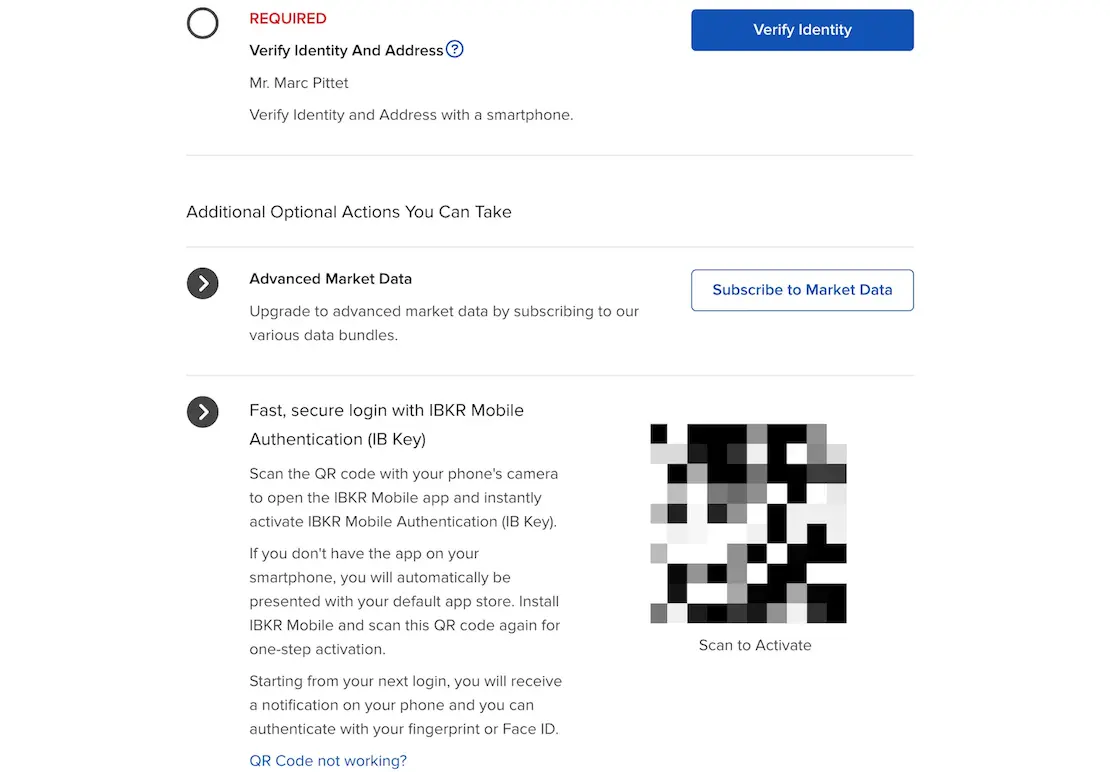Click the 'Scan to Activate' caption
Image resolution: width=1110 pixels, height=772 pixels.
pyautogui.click(x=755, y=645)
